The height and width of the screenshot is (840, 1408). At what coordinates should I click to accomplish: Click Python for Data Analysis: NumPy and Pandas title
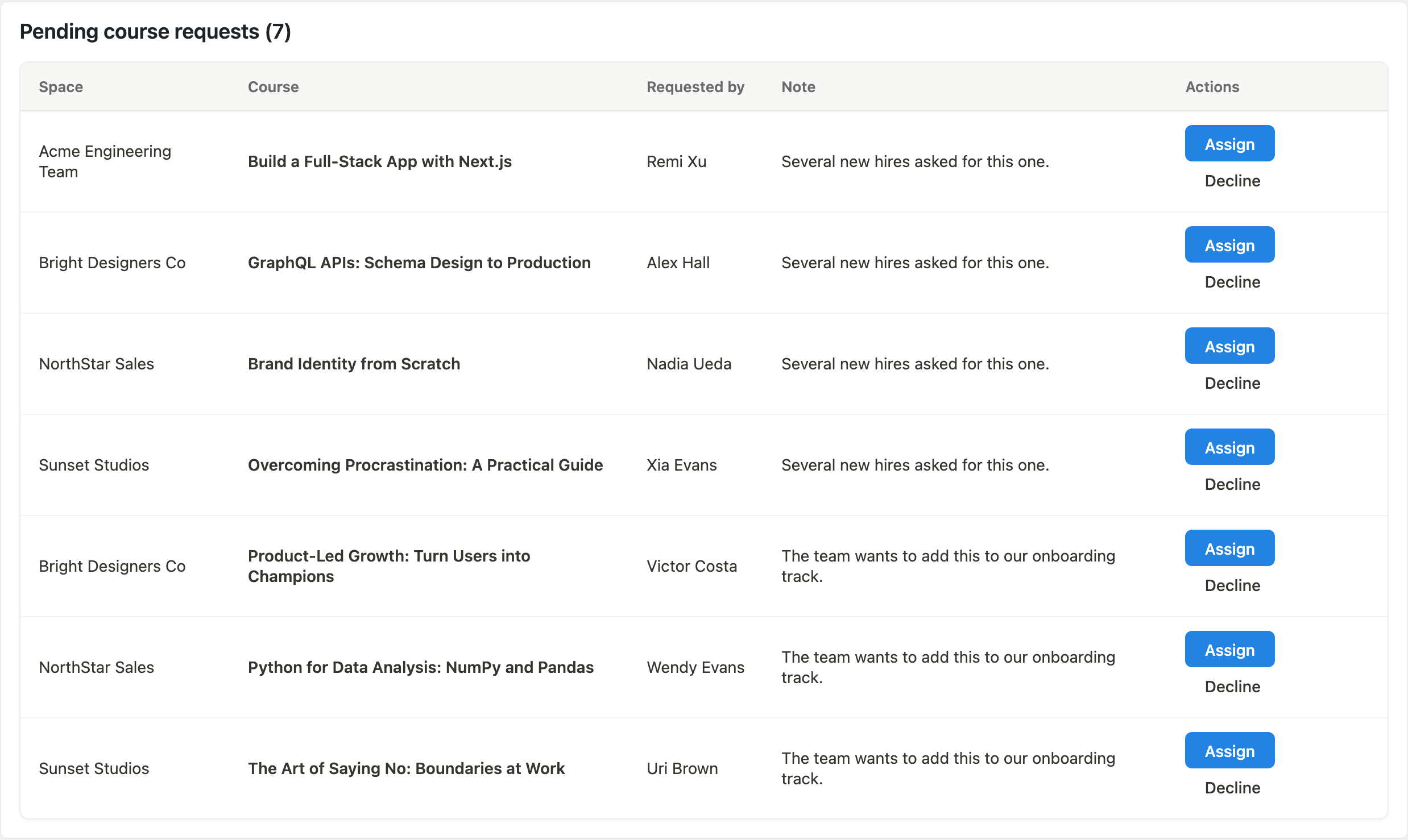420,667
